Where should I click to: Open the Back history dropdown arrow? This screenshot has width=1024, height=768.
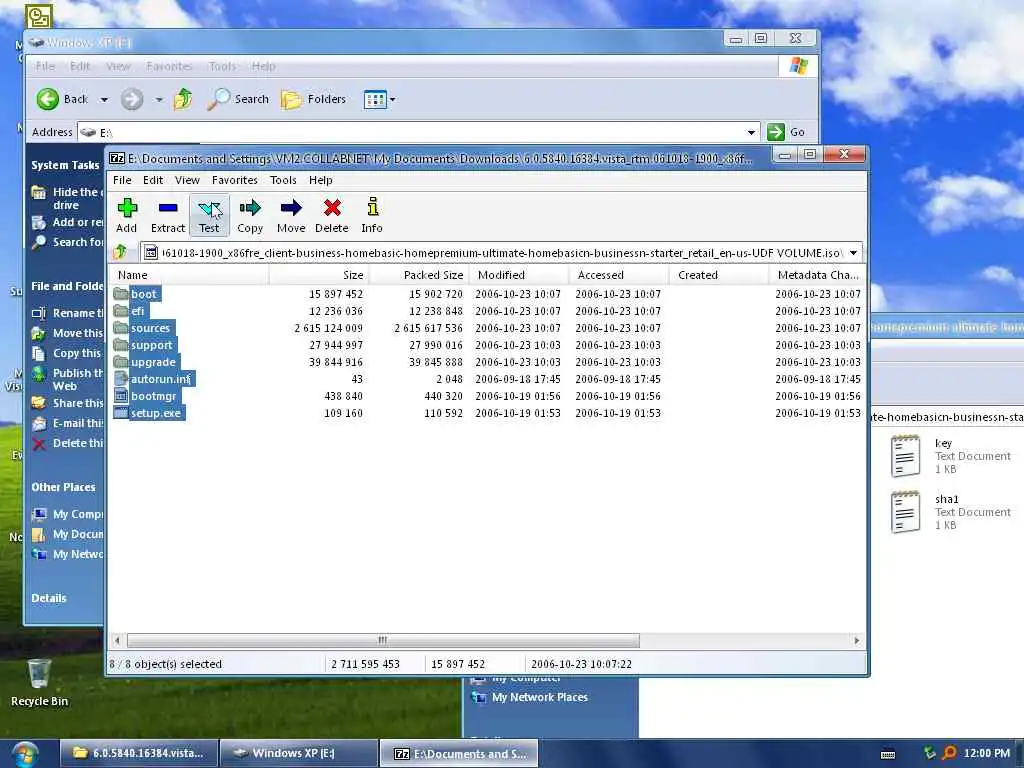(x=104, y=99)
